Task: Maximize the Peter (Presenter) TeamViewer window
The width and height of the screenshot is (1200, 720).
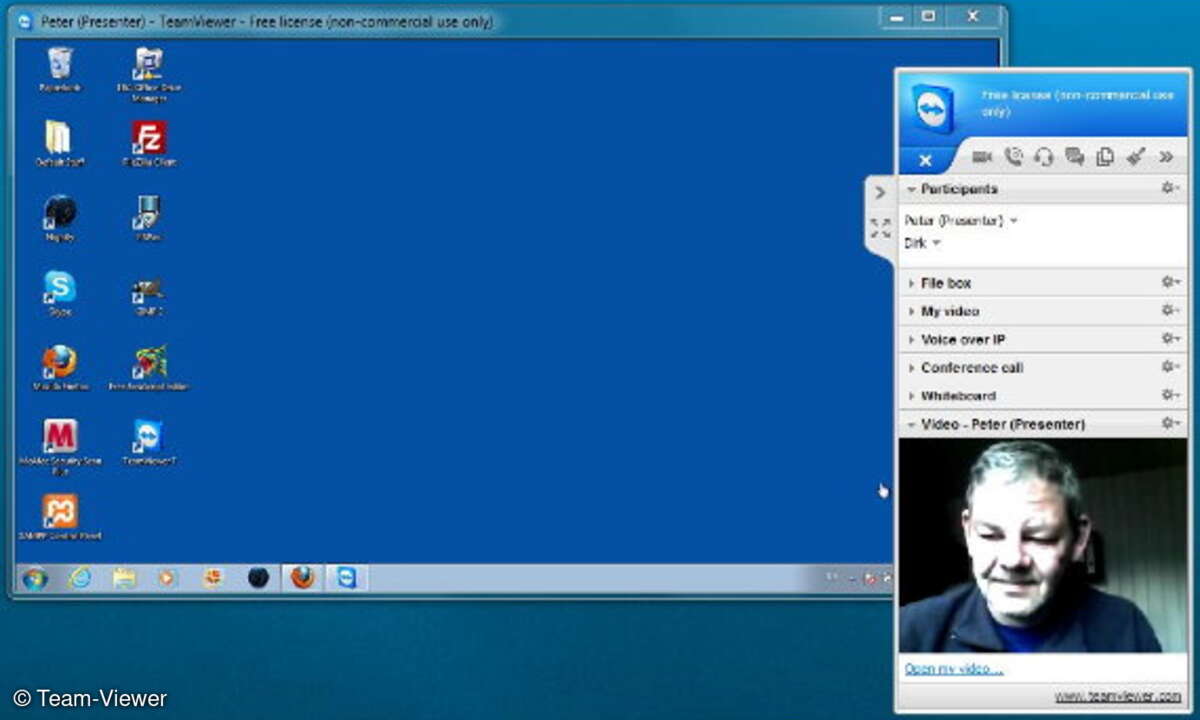Action: (x=929, y=16)
